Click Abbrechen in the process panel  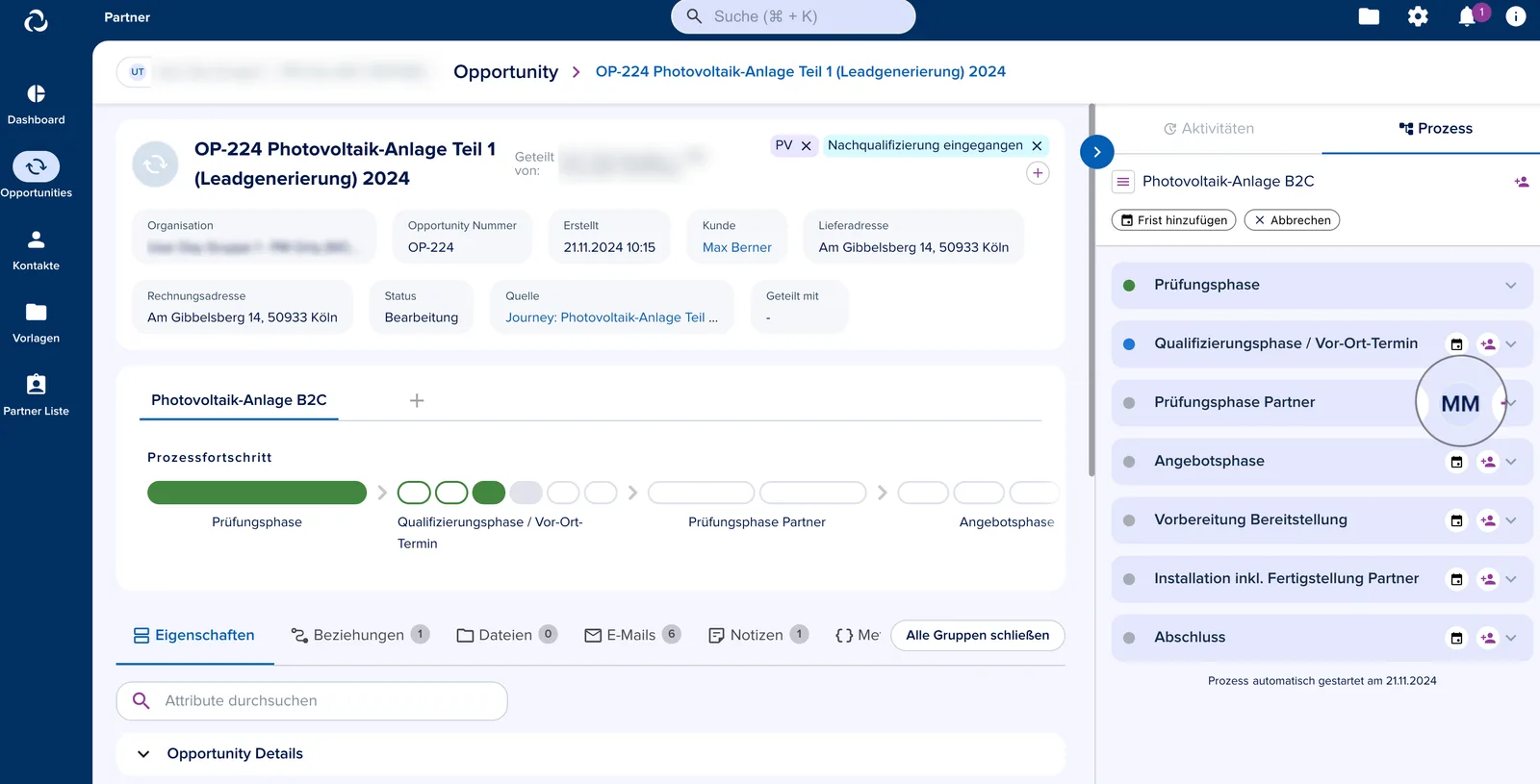[x=1292, y=220]
